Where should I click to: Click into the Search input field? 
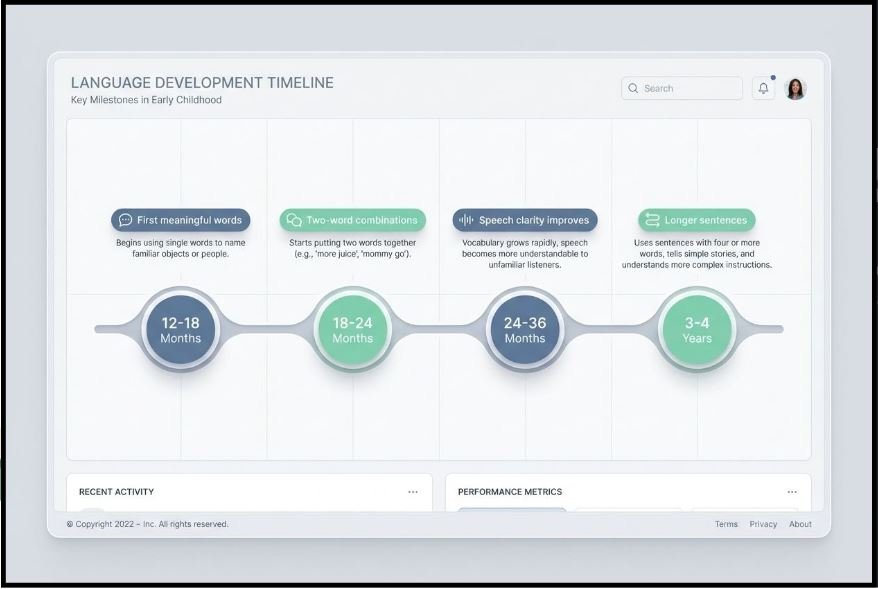(x=690, y=88)
